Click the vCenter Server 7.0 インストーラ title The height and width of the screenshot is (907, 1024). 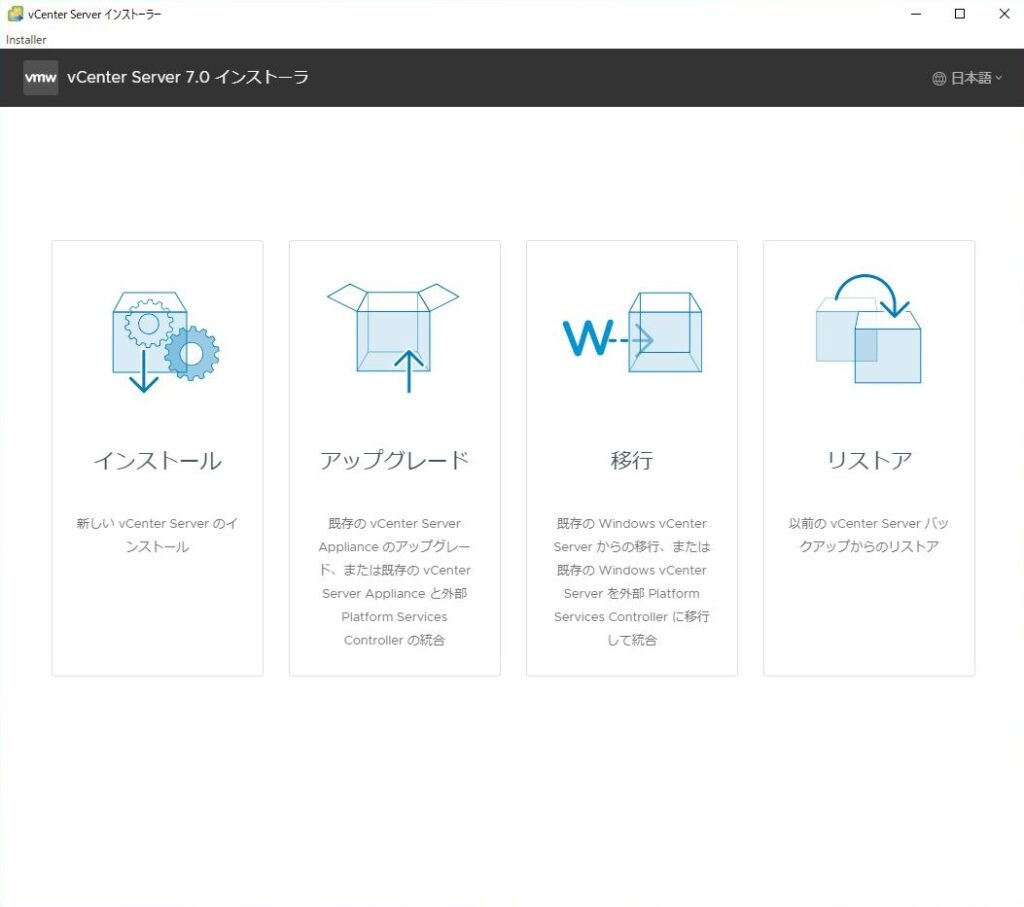188,77
